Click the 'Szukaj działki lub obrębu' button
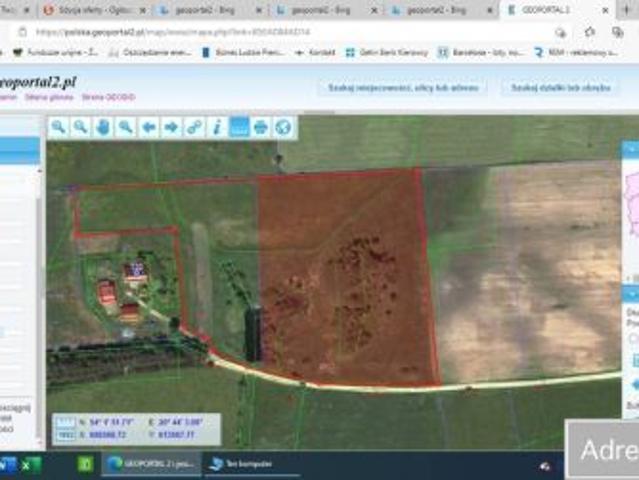639x480 pixels. pos(561,88)
